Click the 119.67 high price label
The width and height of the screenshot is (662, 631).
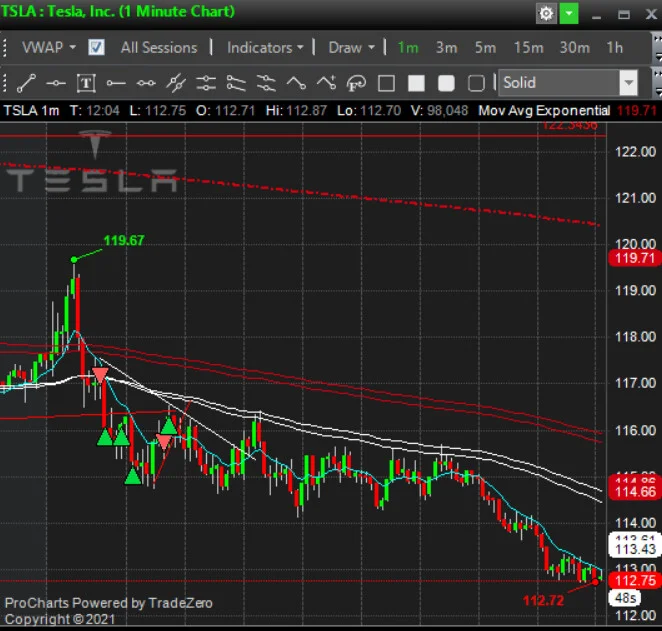coord(124,241)
